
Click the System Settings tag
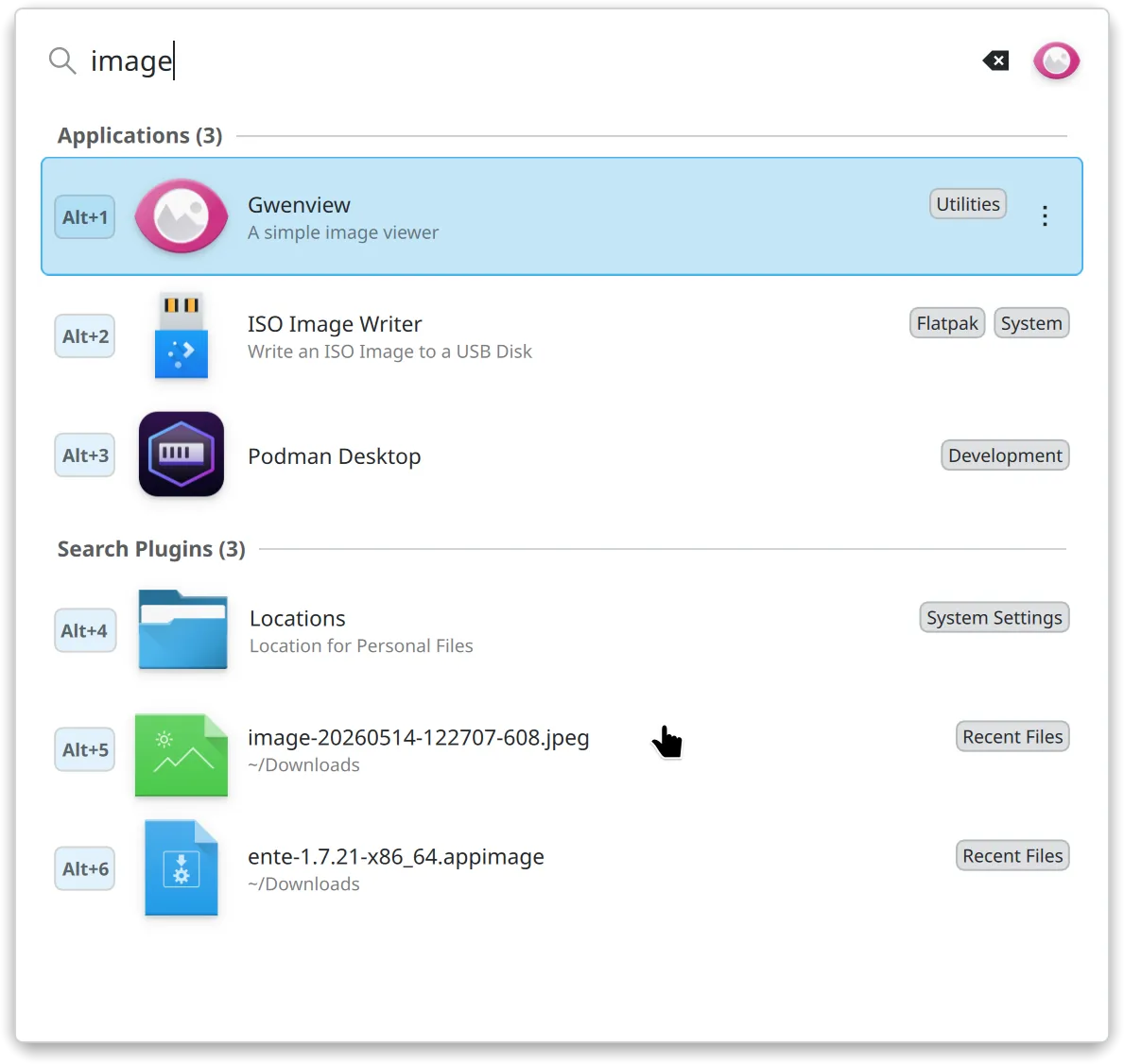click(994, 617)
